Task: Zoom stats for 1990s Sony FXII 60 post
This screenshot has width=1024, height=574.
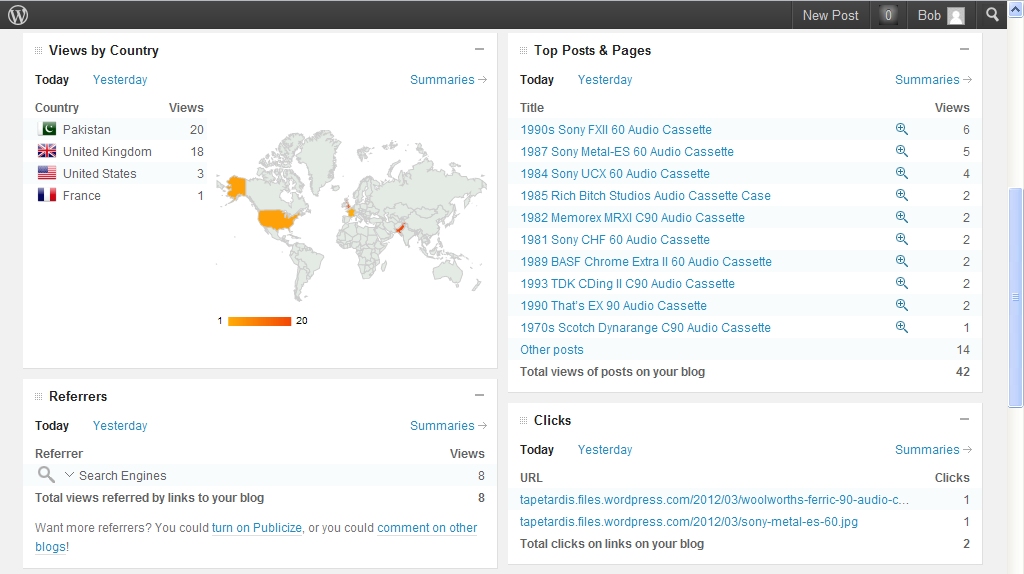Action: click(x=902, y=129)
